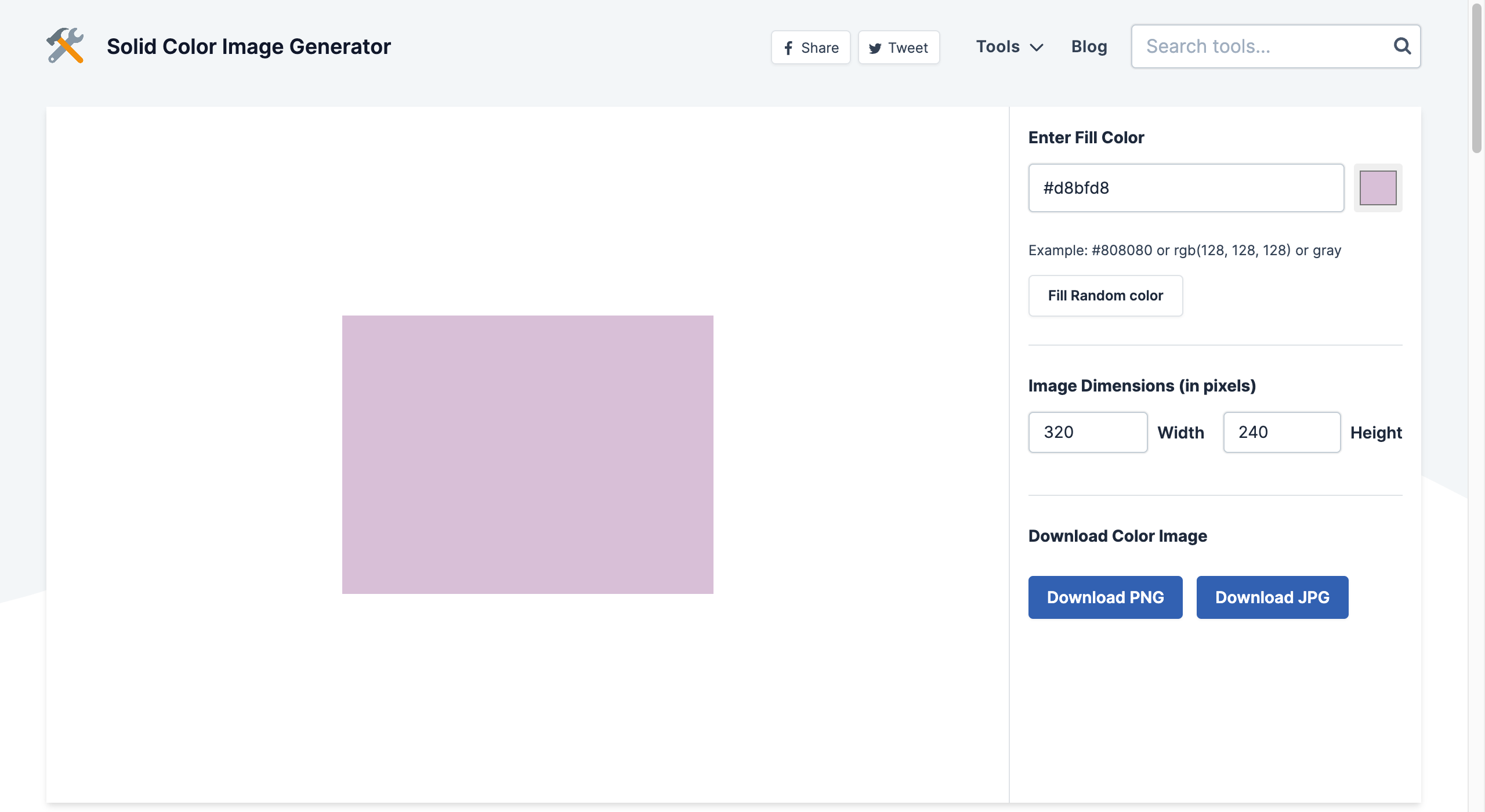Image resolution: width=1485 pixels, height=812 pixels.
Task: Click the lavender preview image
Action: 527,454
